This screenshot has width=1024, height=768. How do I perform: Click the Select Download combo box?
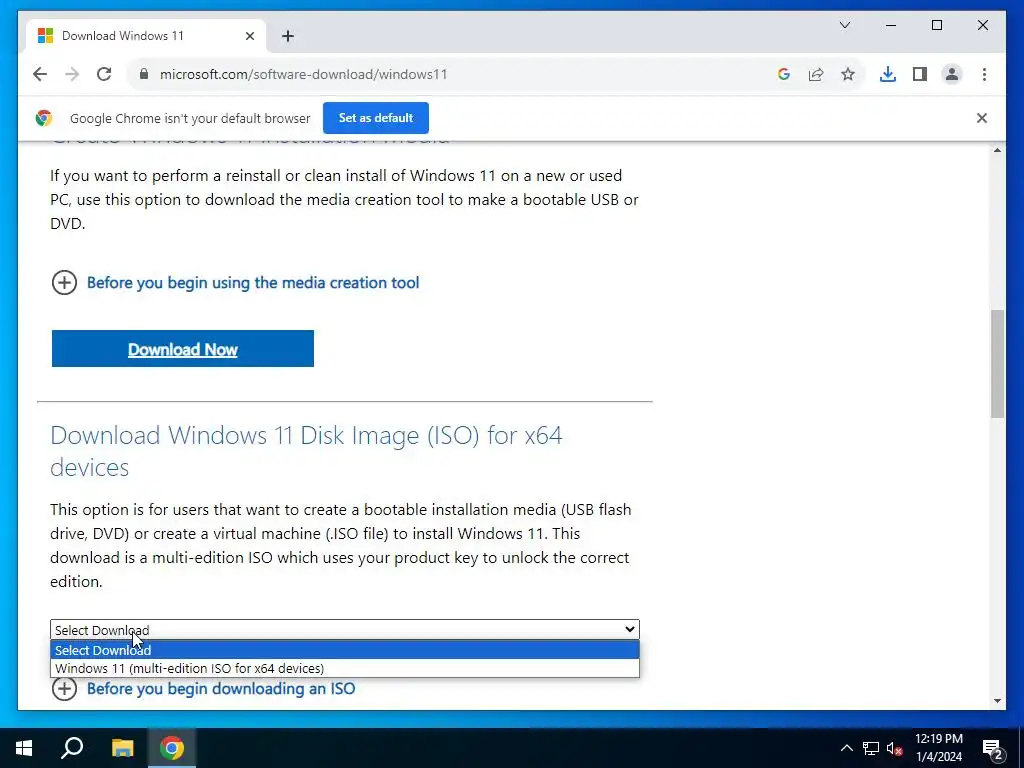[x=345, y=630]
